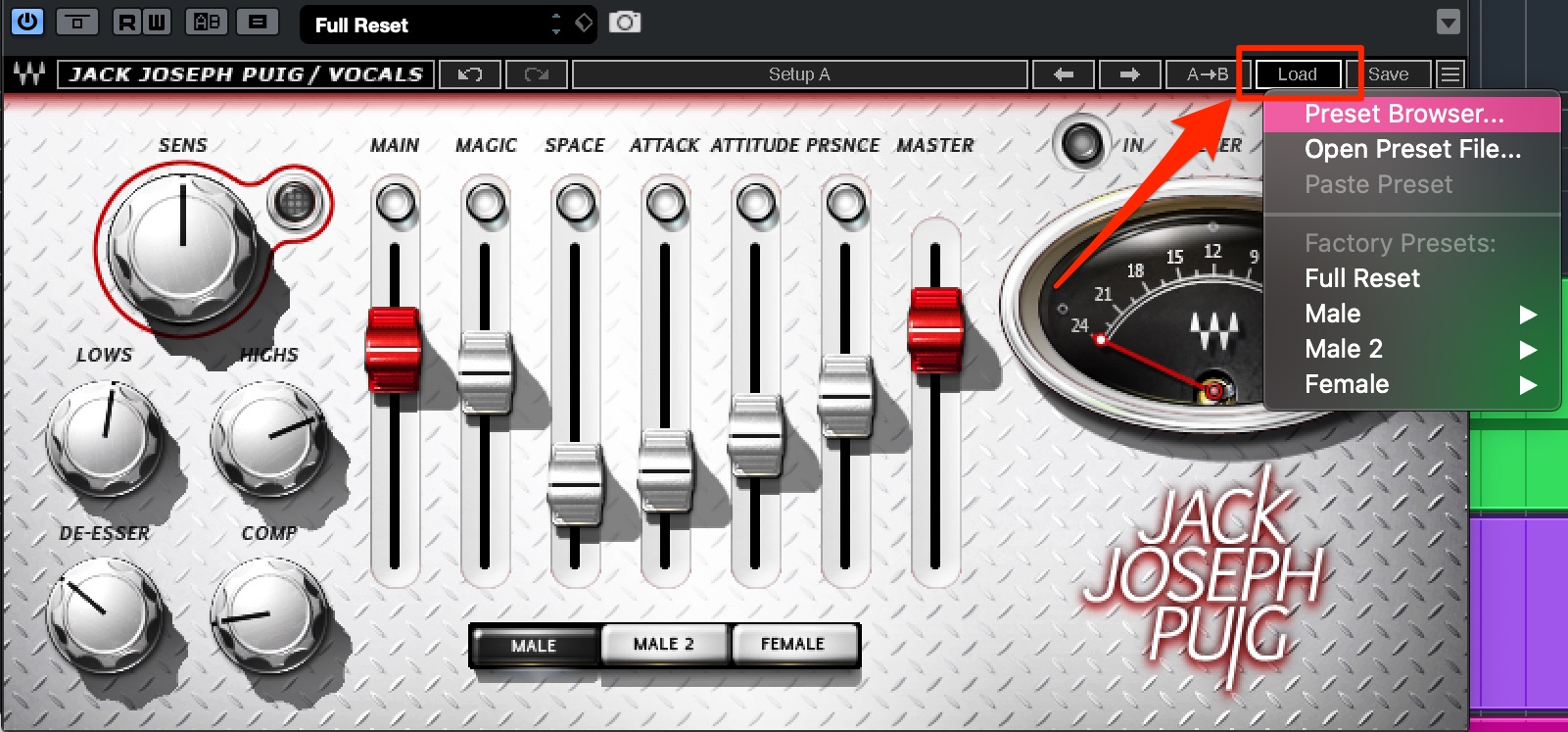This screenshot has height=732, width=1568.
Task: Click the Write automation W button
Action: click(x=156, y=22)
